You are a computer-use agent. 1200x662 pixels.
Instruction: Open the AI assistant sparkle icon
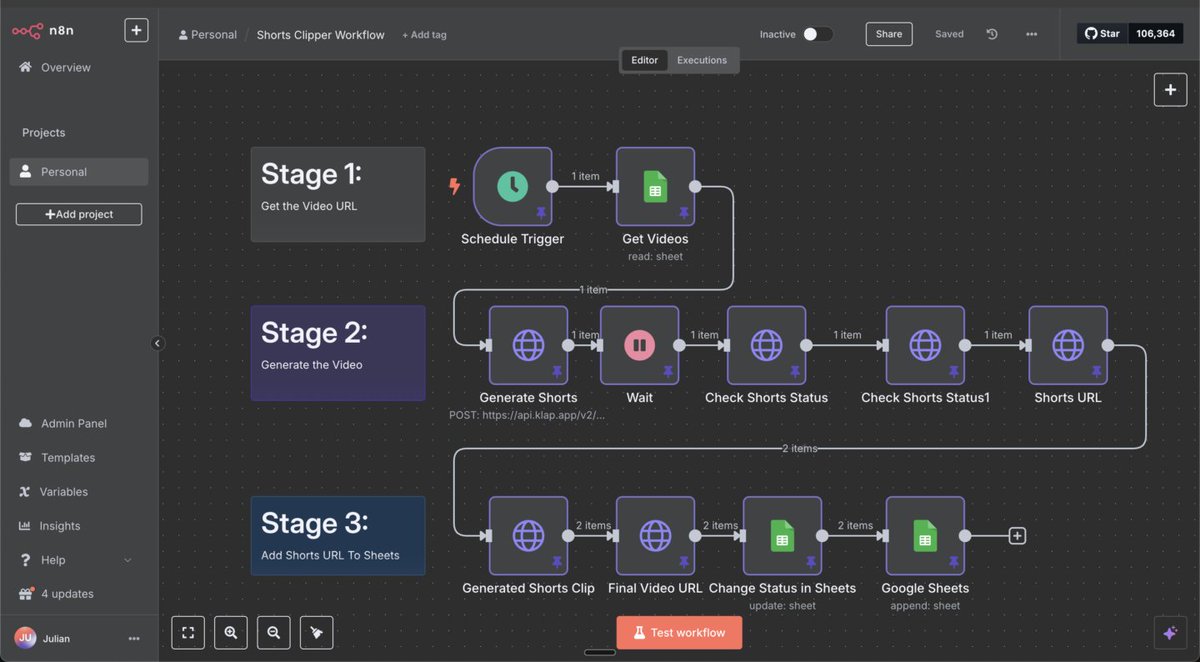click(1169, 632)
